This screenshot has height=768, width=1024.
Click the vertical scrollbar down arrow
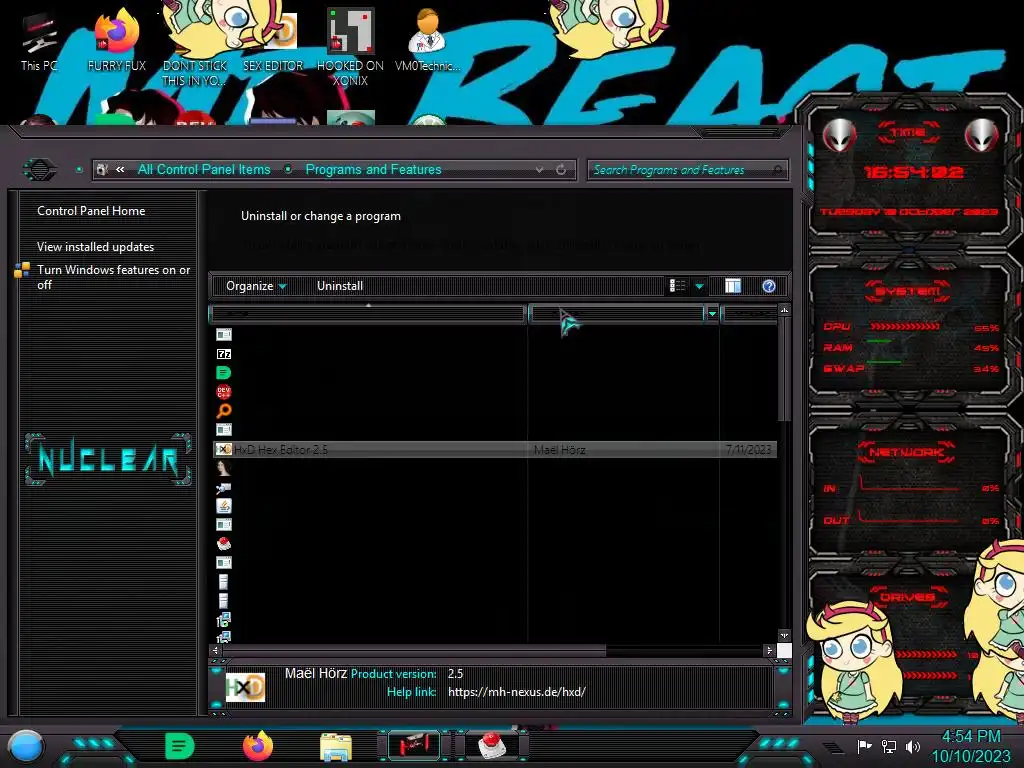[784, 635]
